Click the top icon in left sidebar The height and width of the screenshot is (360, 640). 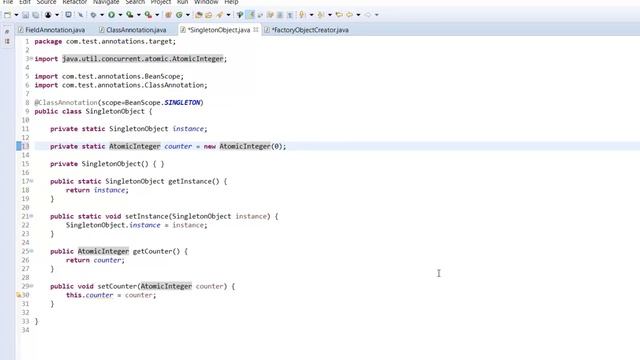(x=7, y=31)
